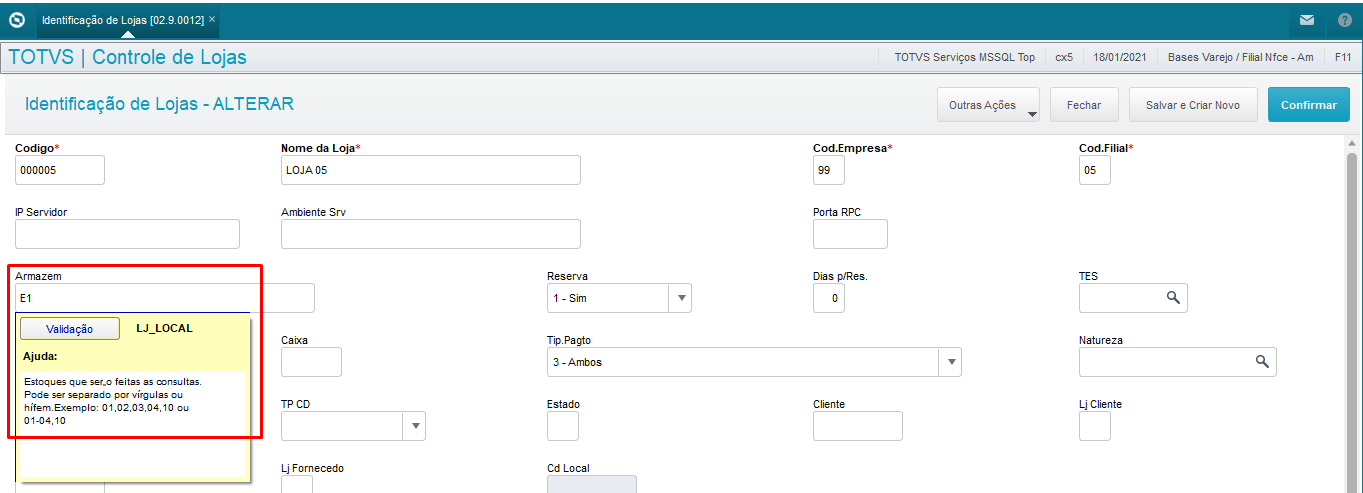
Task: Click the TOTVS logo icon in tab bar
Action: pos(17,19)
